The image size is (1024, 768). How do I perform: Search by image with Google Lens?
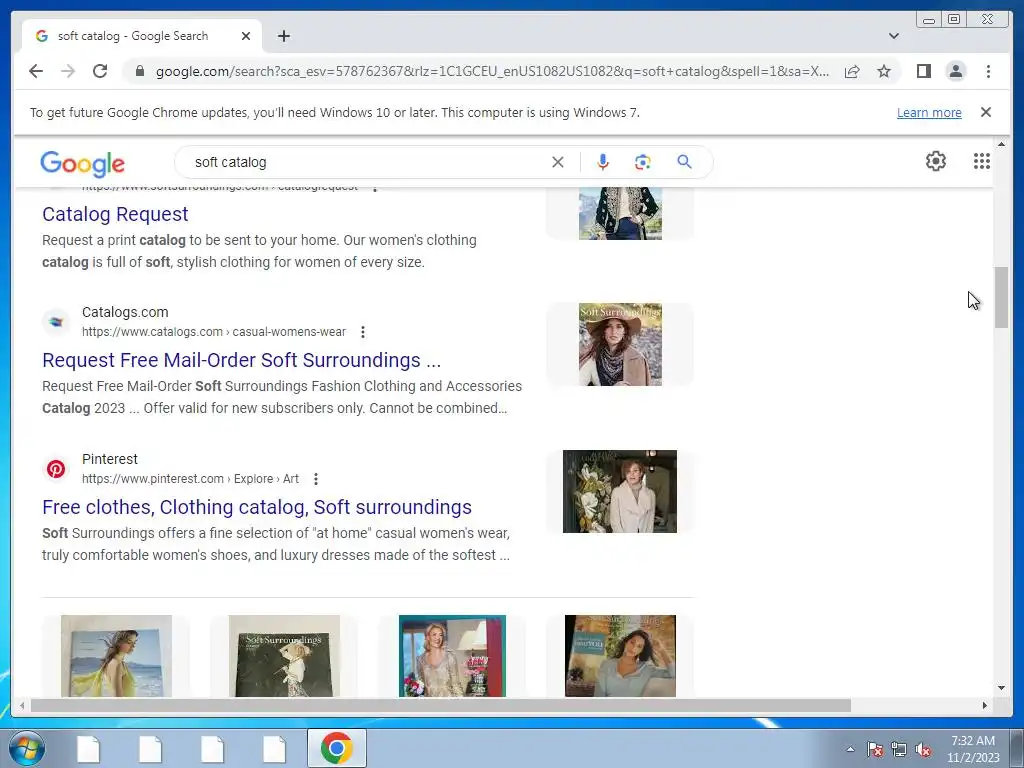[x=643, y=162]
